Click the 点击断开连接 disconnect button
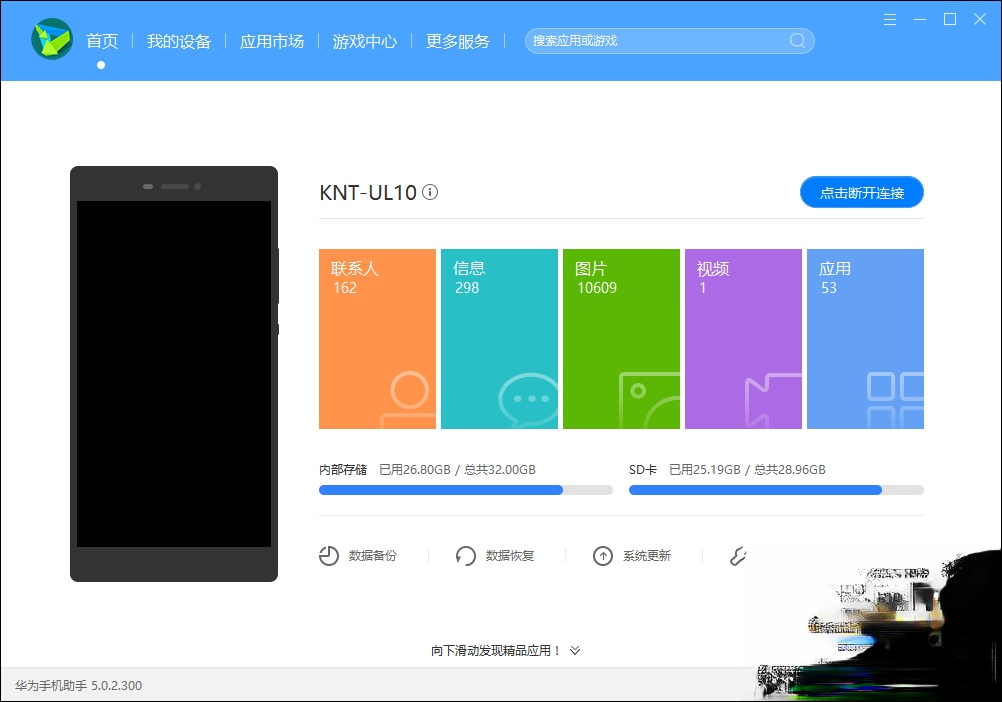The width and height of the screenshot is (1002, 702). coord(861,192)
